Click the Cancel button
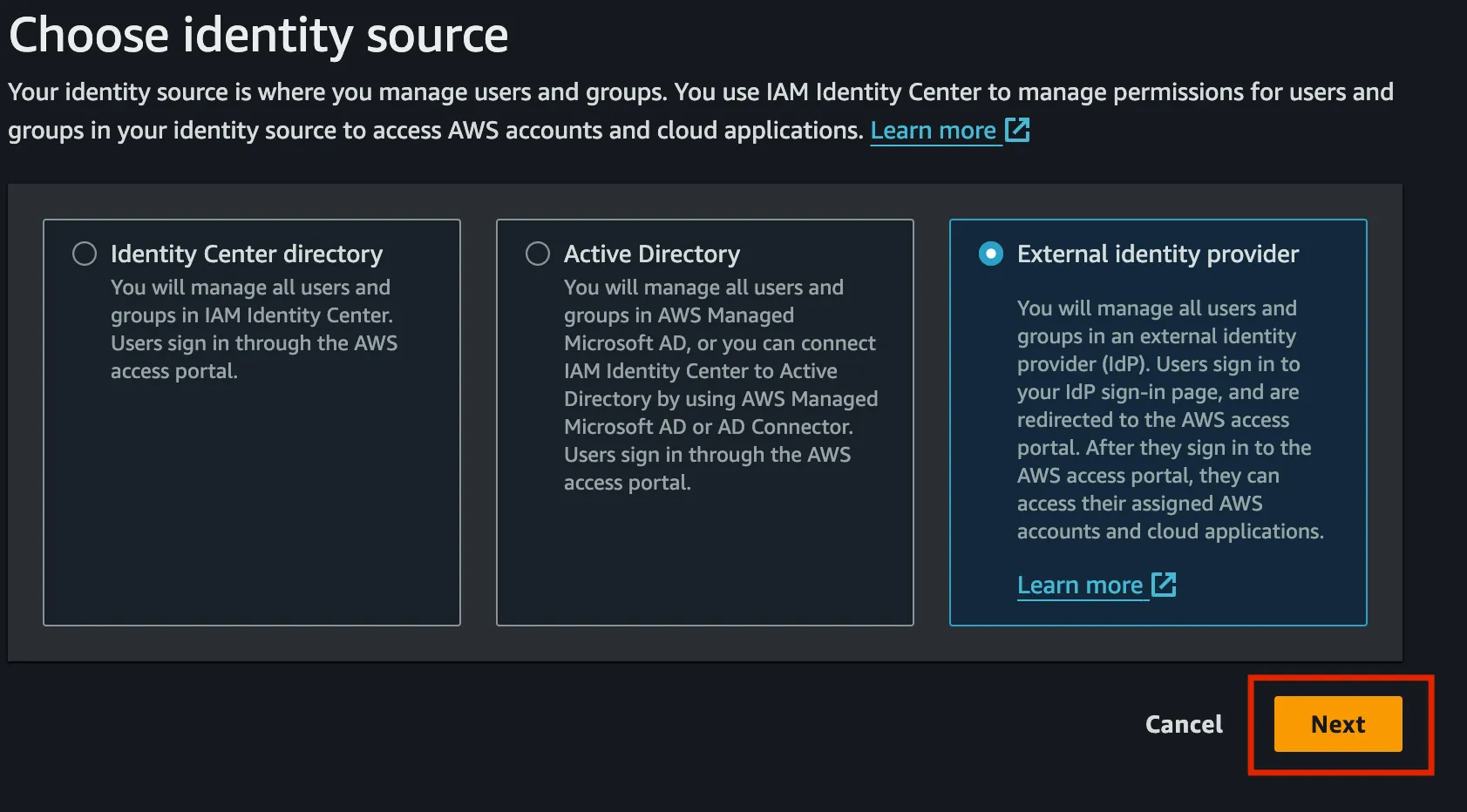 click(1184, 724)
